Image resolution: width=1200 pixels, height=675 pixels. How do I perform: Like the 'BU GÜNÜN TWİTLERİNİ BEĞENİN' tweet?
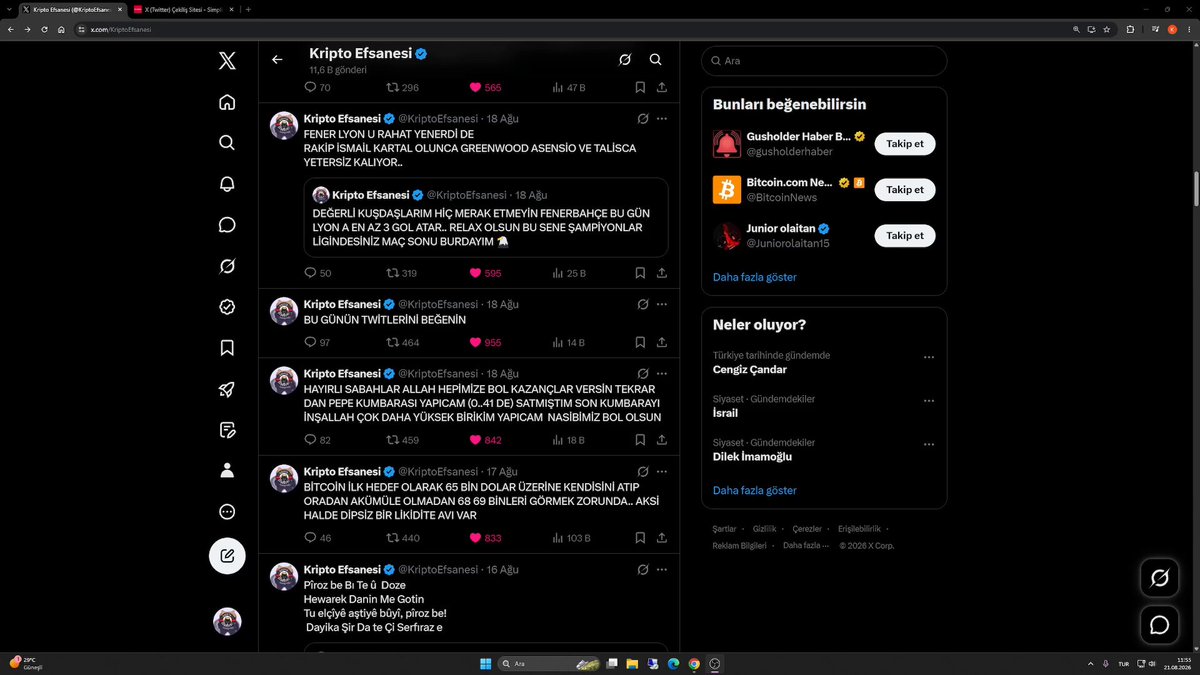[x=476, y=342]
